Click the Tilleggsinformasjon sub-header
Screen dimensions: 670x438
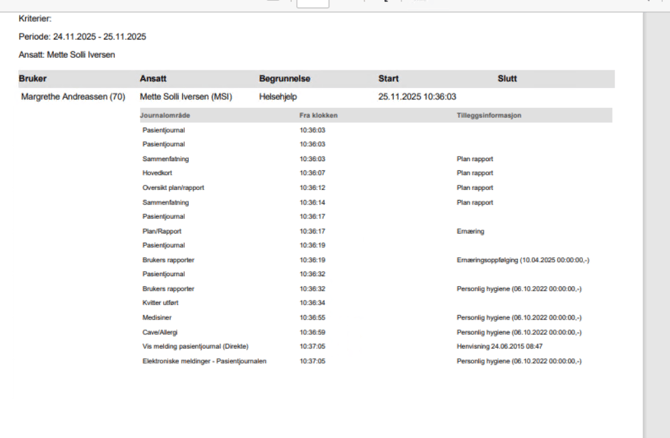pos(489,115)
